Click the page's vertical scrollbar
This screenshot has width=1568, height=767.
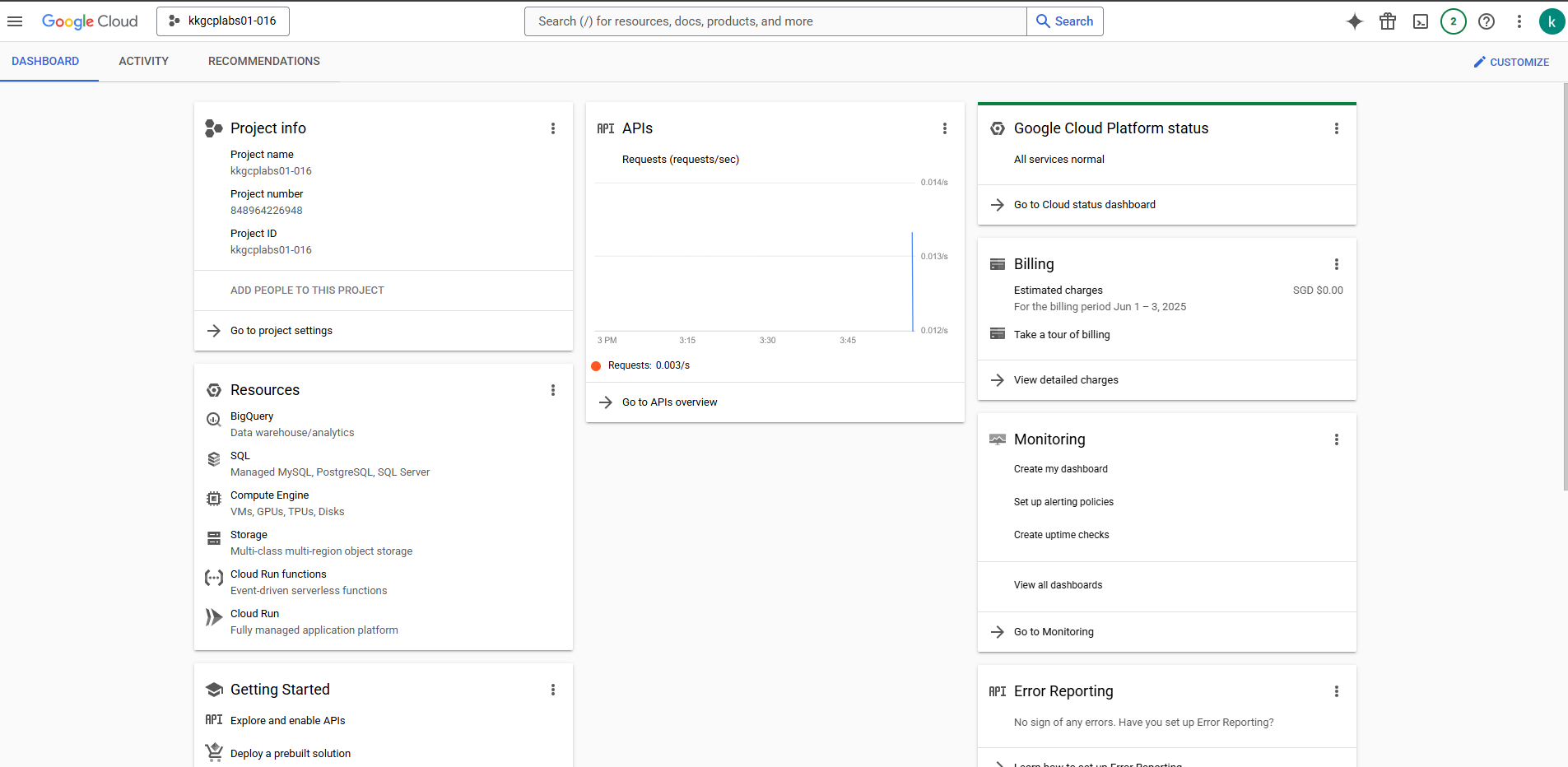pos(1564,288)
